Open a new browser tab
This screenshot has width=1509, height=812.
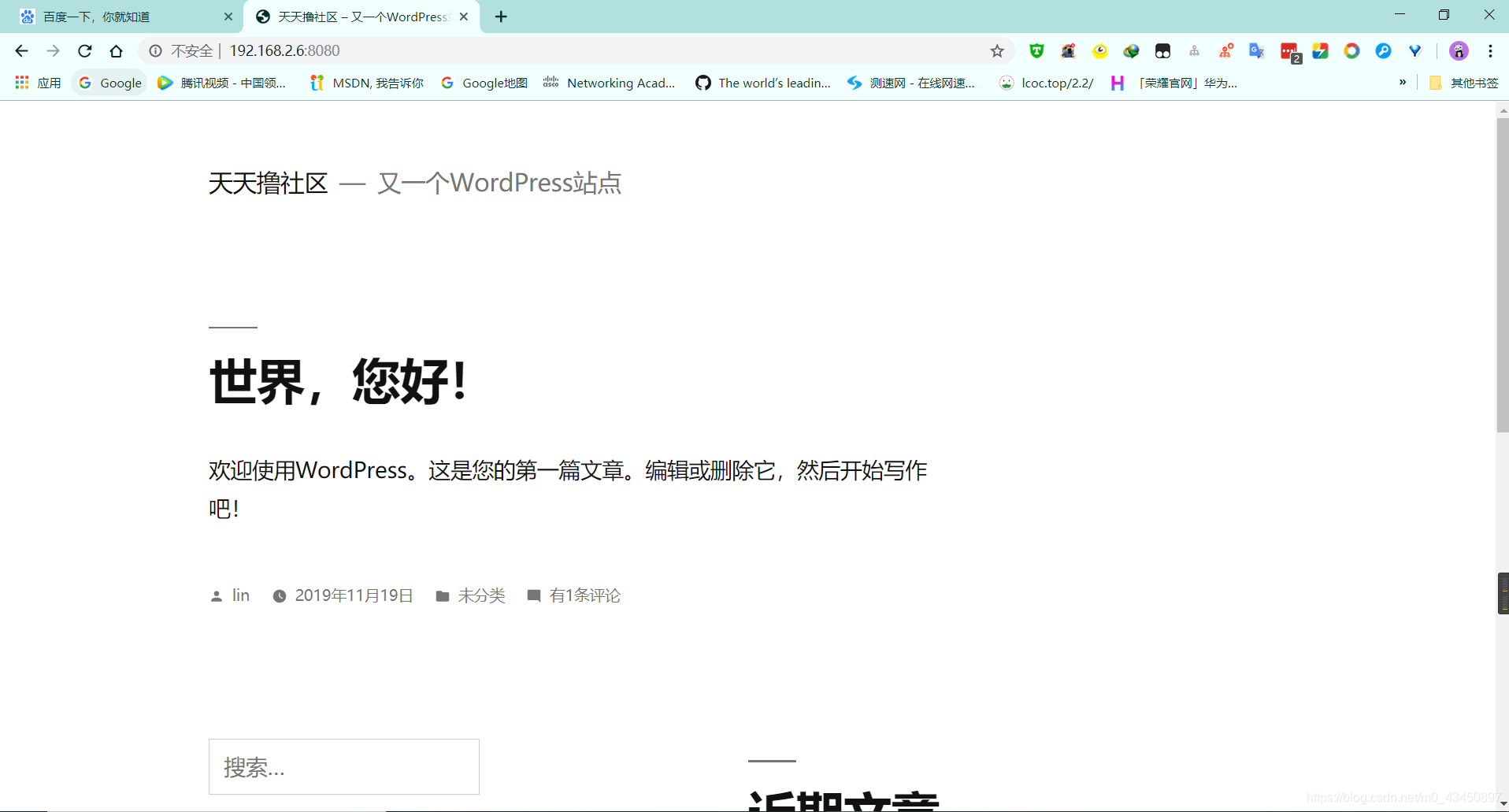point(501,17)
